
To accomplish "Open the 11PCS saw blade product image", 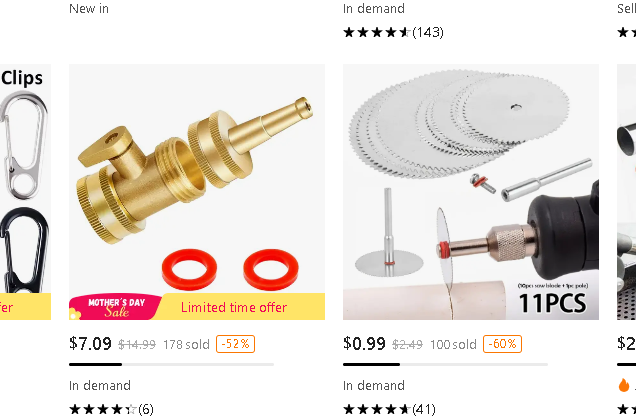I will (x=471, y=192).
